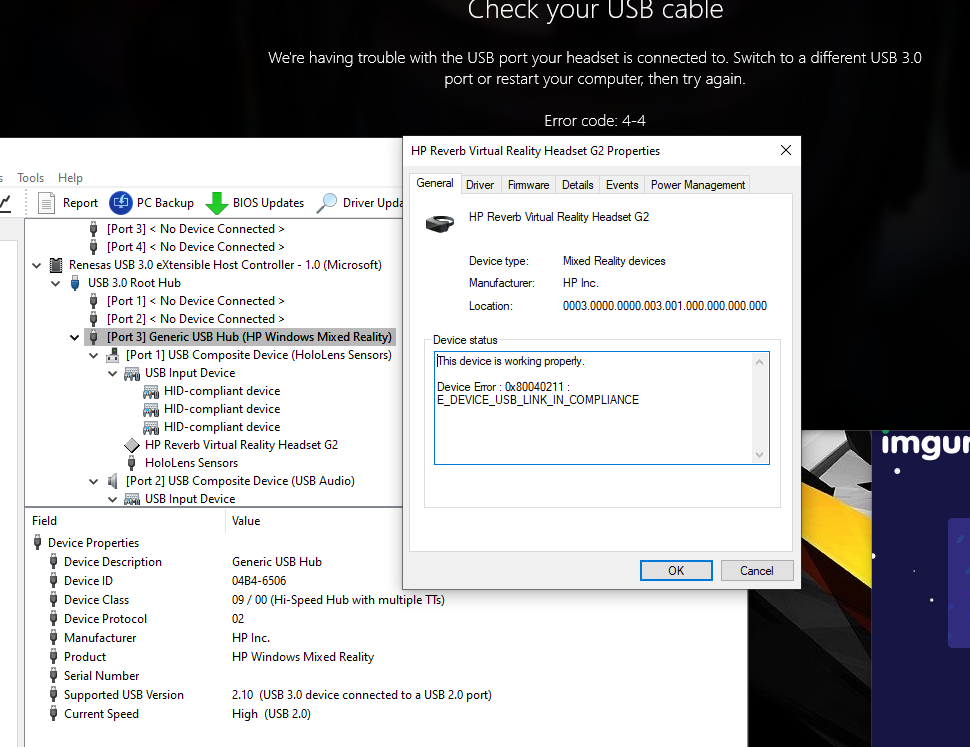Screen dimensions: 970x747
Task: Click the Supported USB Version value text
Action: click(x=362, y=695)
